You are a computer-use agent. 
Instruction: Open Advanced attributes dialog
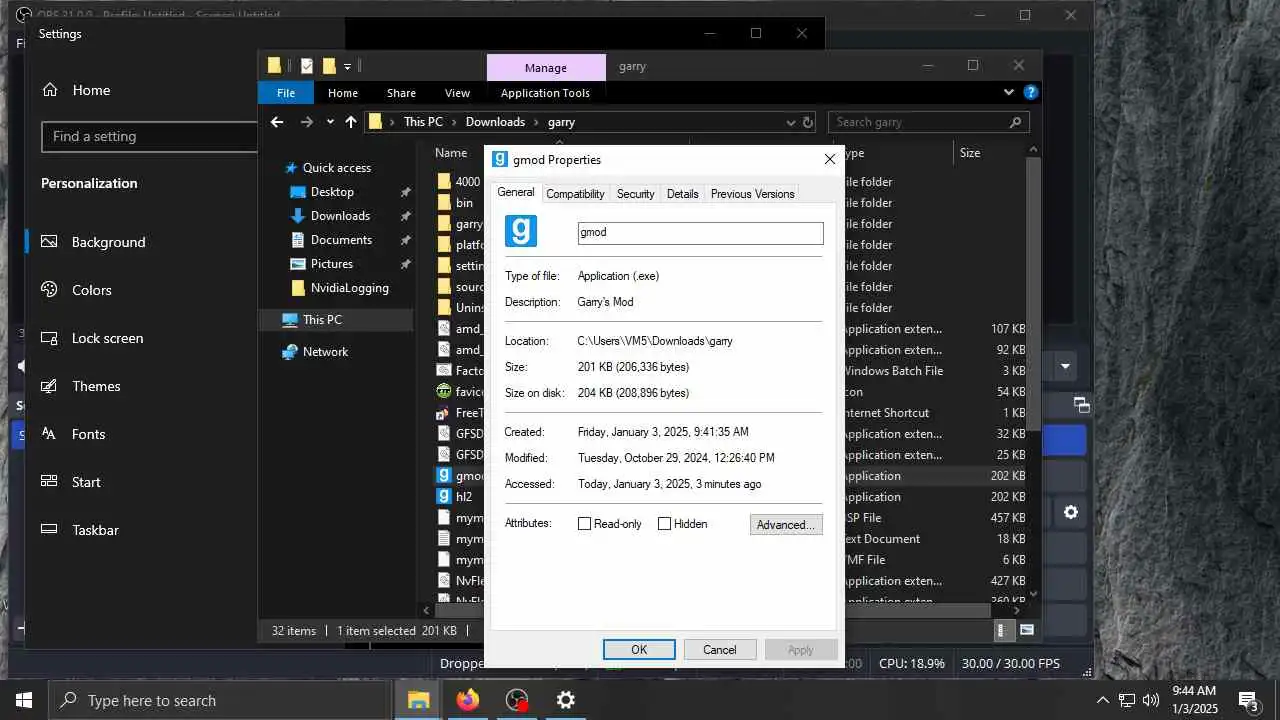pyautogui.click(x=786, y=524)
